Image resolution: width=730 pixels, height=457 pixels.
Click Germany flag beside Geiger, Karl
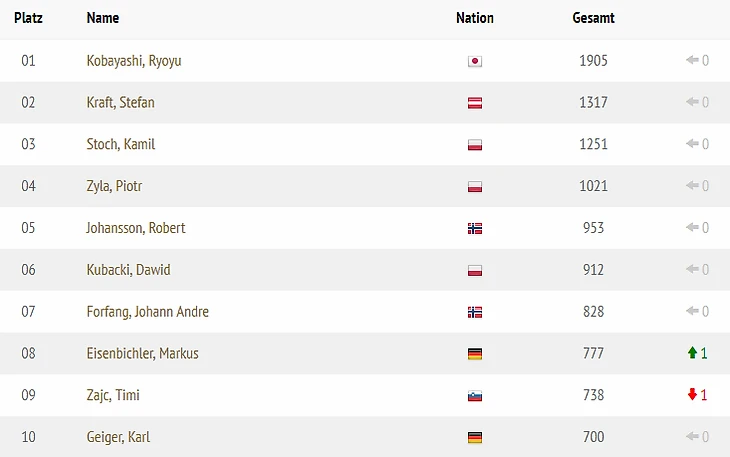[475, 438]
